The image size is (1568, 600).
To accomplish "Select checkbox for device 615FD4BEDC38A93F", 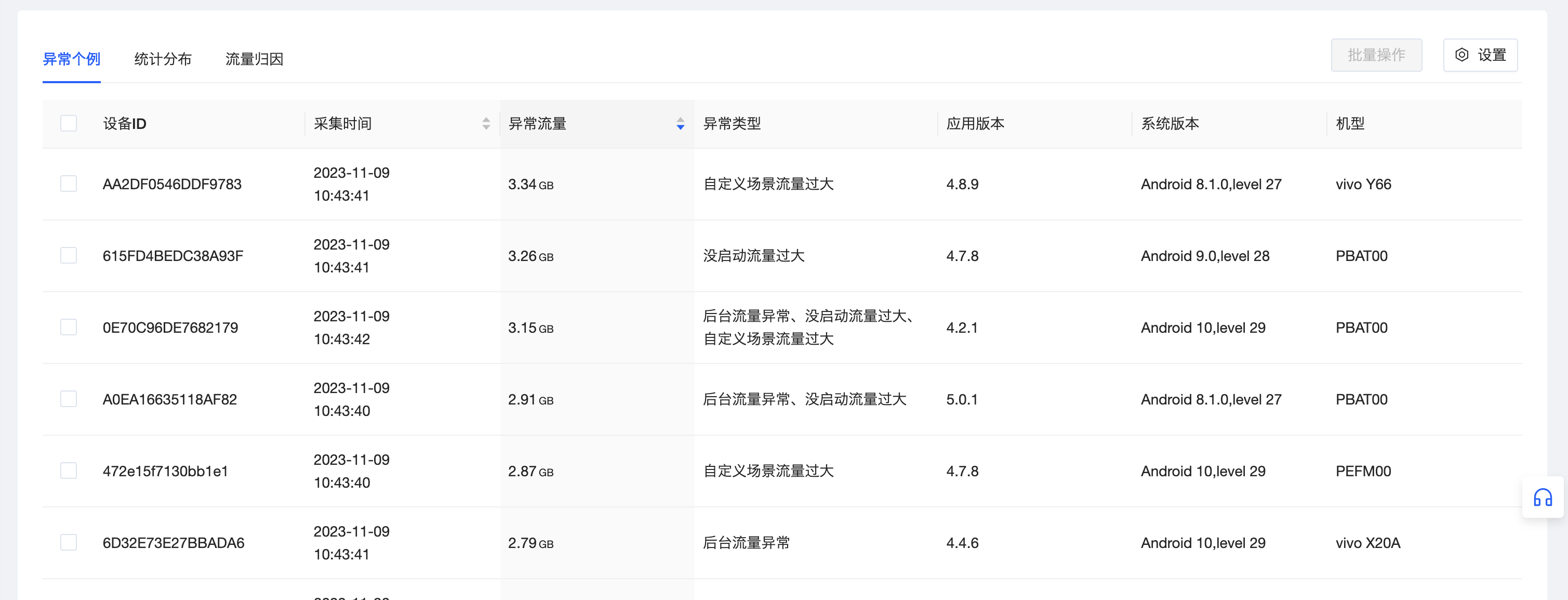I will point(69,255).
